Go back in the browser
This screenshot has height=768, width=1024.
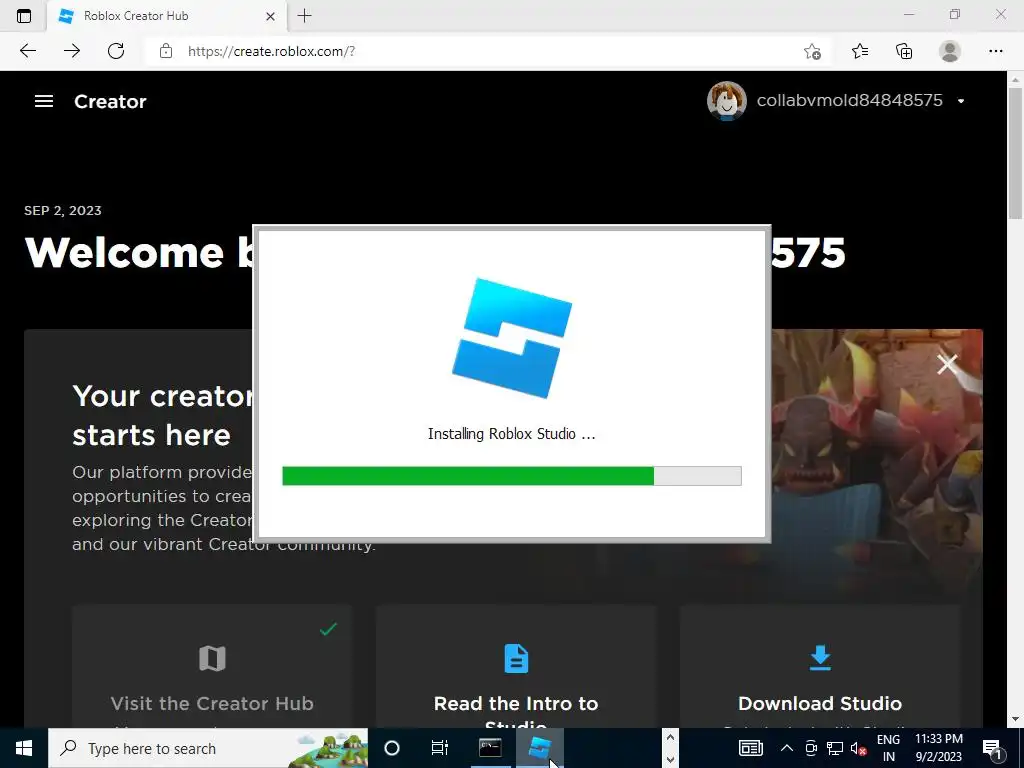click(27, 51)
